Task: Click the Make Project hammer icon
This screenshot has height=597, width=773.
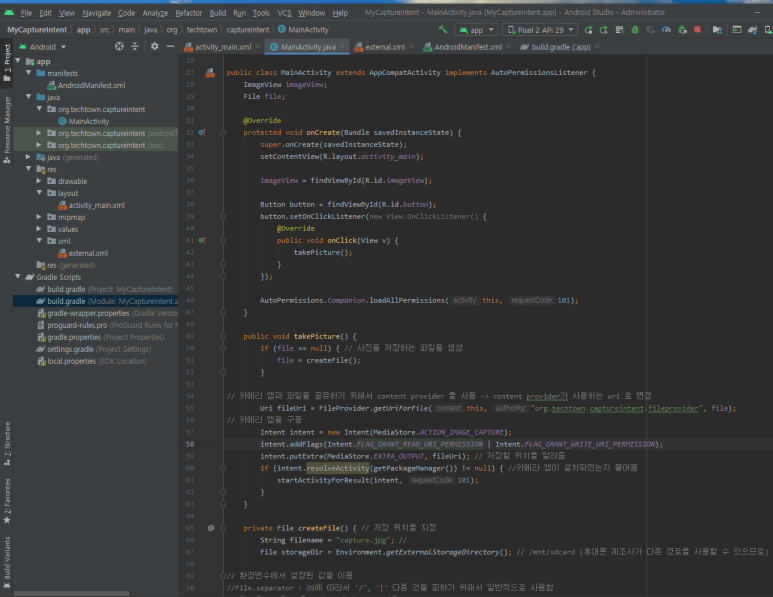Action: coord(443,30)
